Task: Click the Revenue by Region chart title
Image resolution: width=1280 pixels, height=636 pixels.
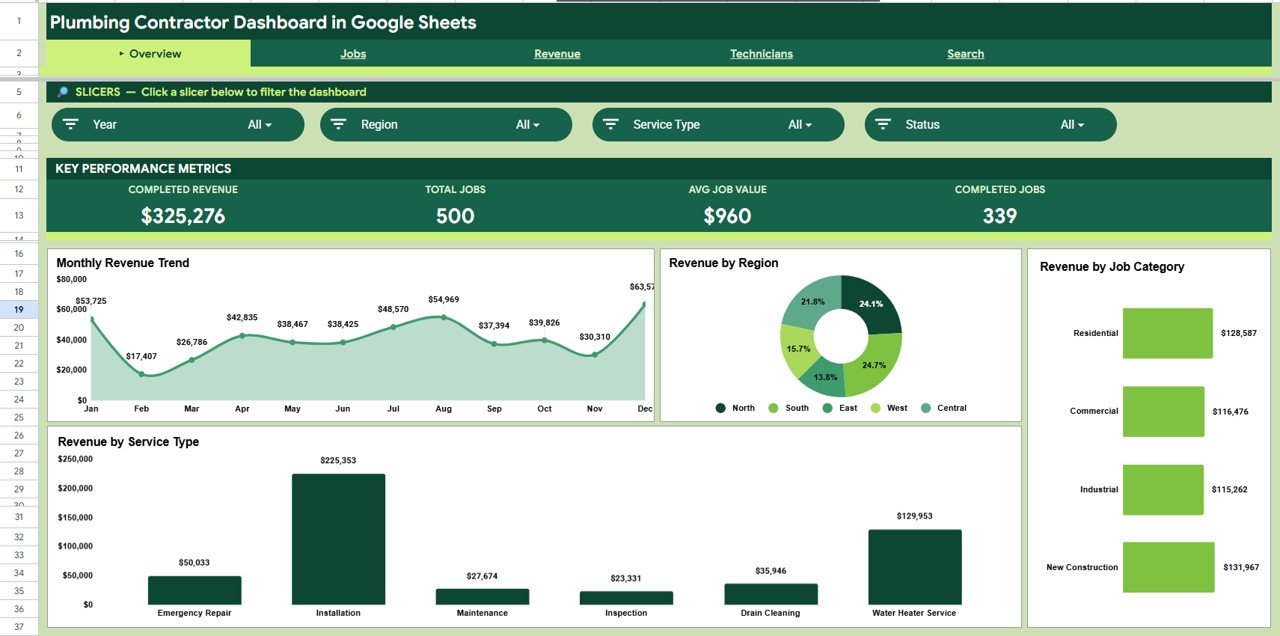Action: pyautogui.click(x=724, y=263)
